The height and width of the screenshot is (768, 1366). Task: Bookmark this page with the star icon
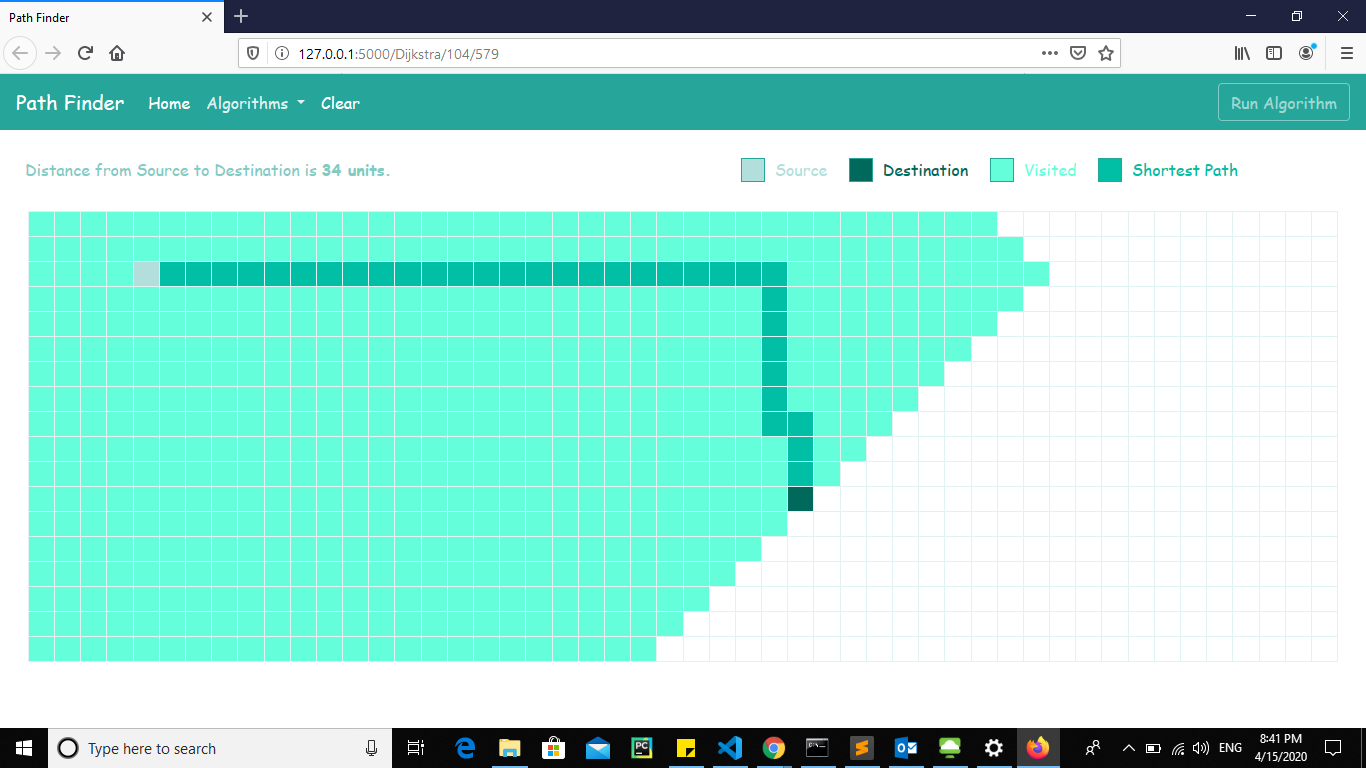click(1105, 53)
